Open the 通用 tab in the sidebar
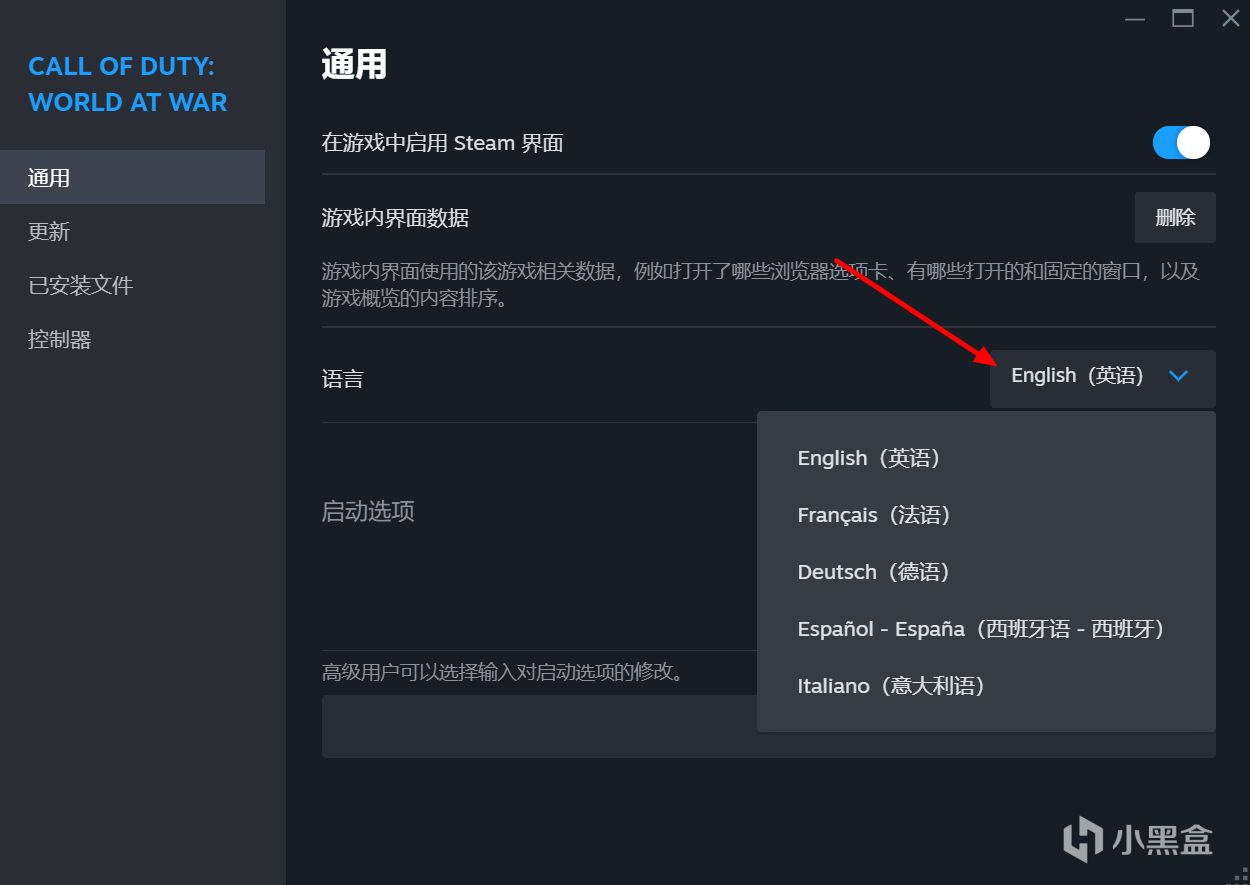 [x=132, y=178]
